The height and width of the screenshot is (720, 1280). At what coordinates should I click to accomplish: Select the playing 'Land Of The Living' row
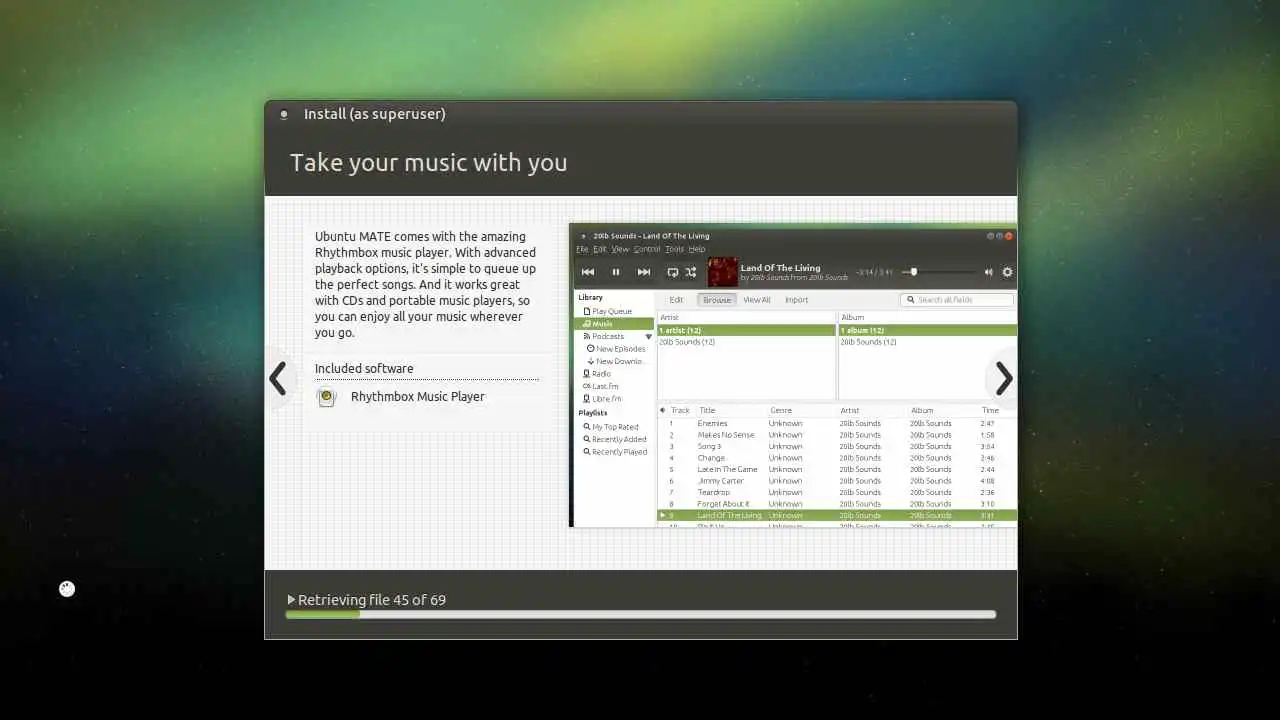(x=837, y=516)
